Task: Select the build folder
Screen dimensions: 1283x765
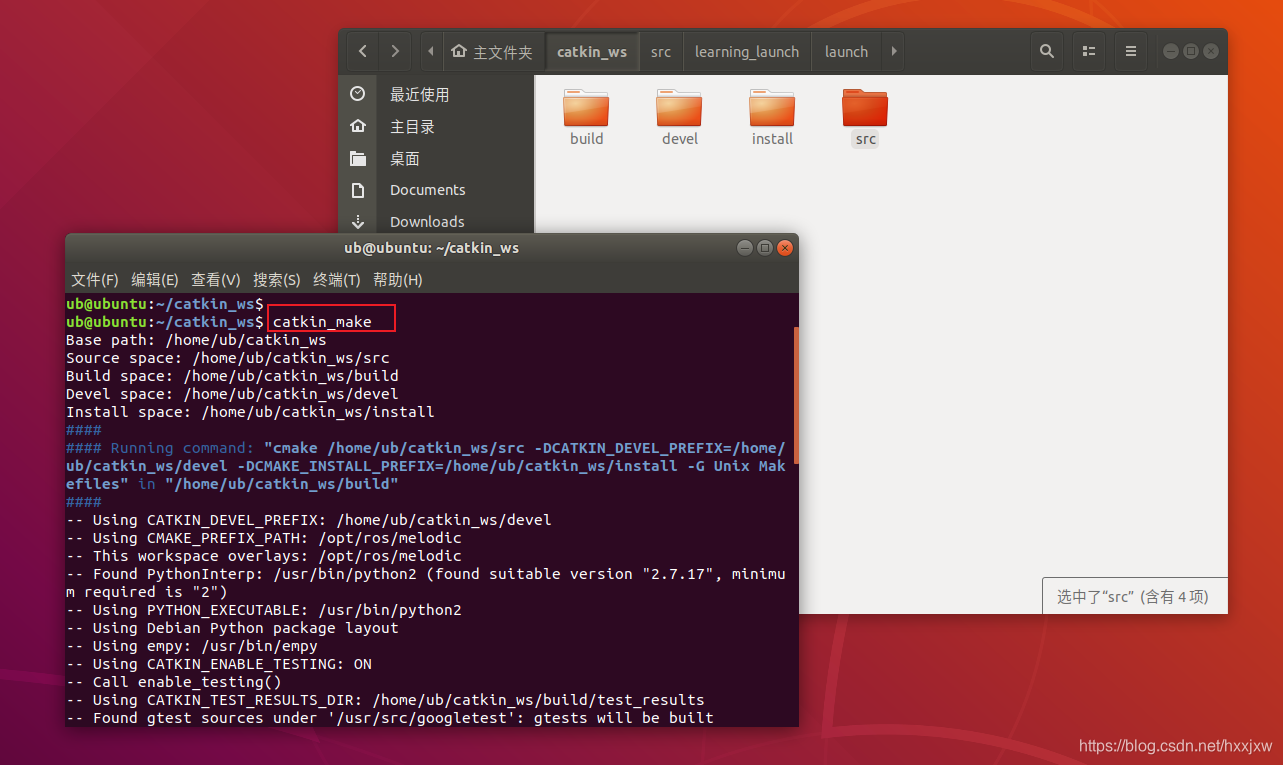Action: click(586, 117)
